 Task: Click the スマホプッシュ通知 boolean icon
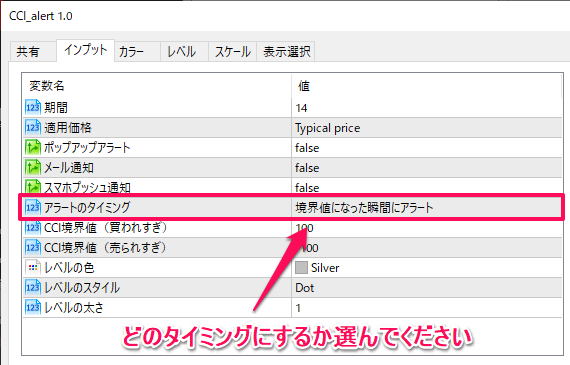tap(33, 186)
